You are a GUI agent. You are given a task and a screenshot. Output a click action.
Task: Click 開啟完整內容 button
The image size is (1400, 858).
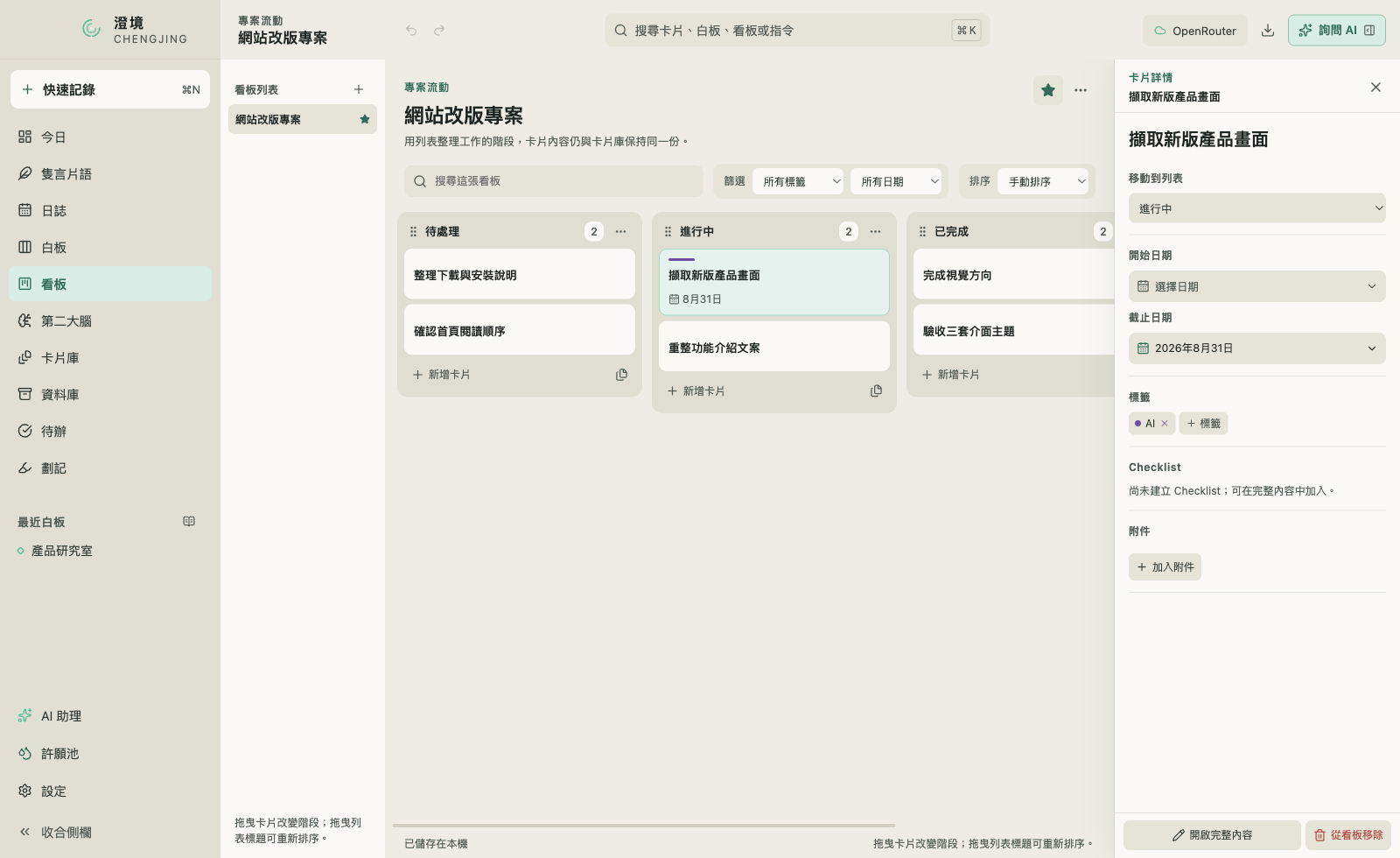pos(1212,835)
